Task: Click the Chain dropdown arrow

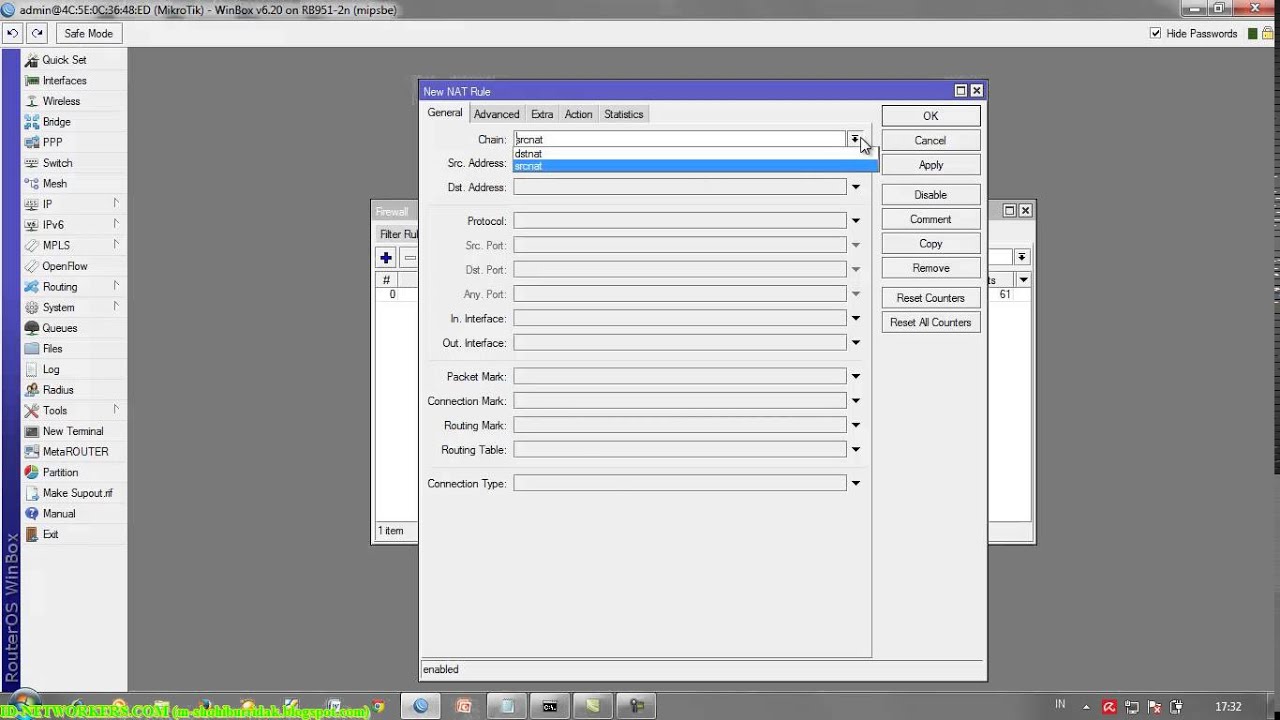Action: [855, 139]
